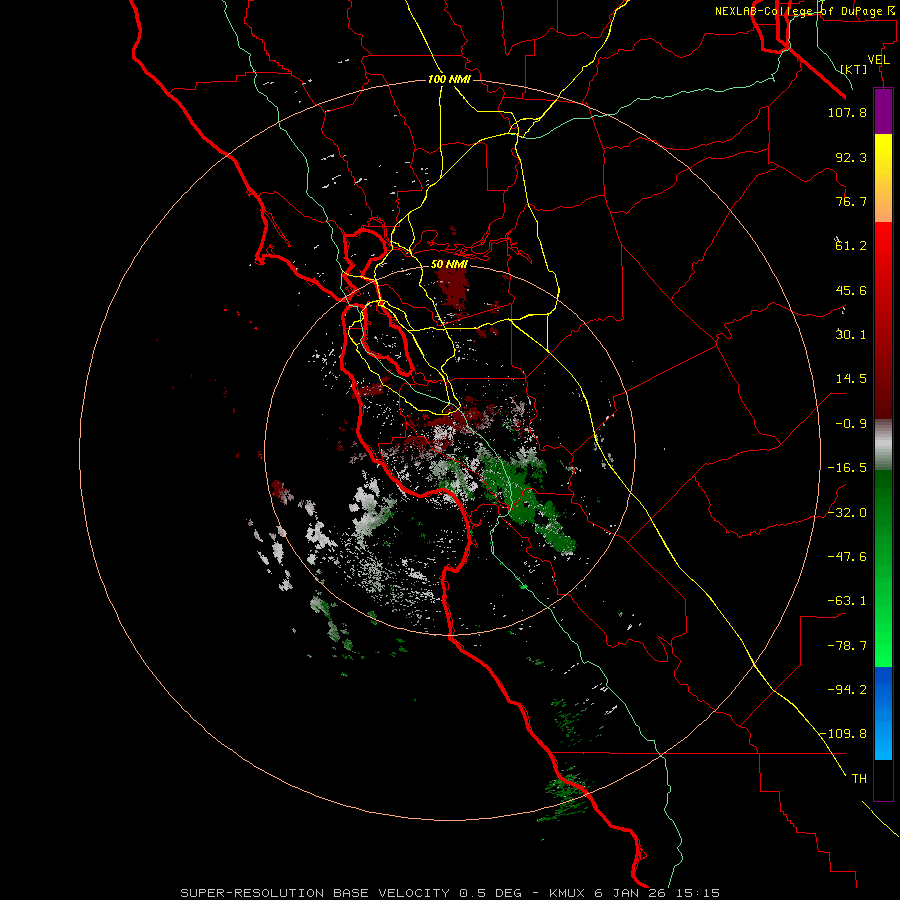Viewport: 900px width, 900px height.
Task: Click the 61.2 legend value
Action: (x=851, y=246)
